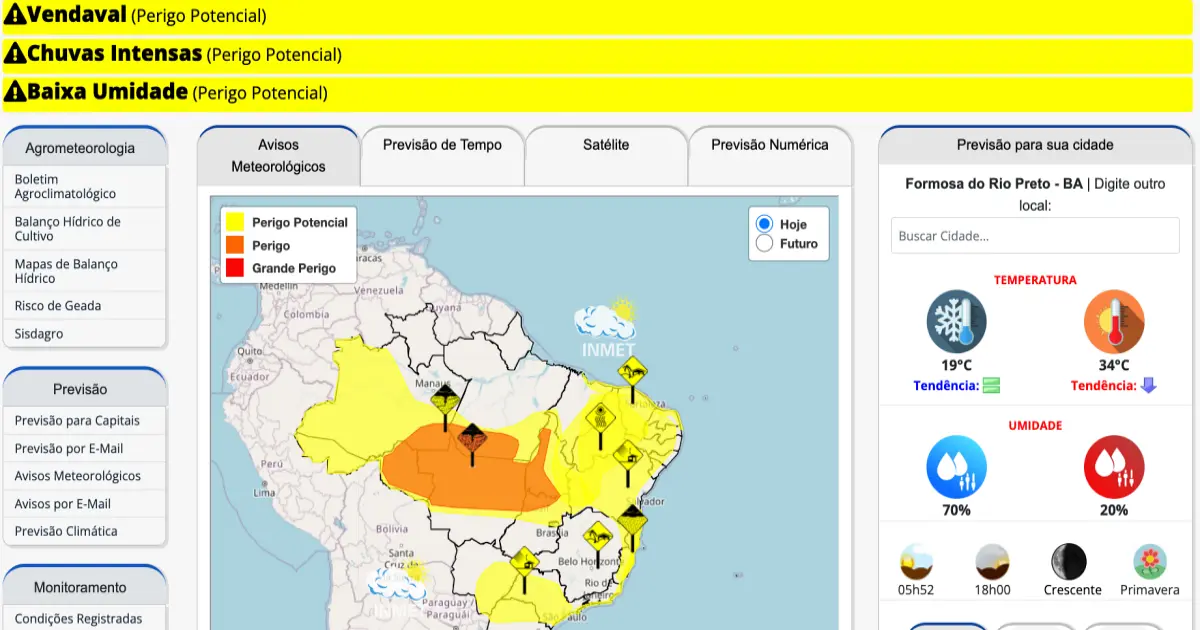Click the warning triangle beside Chuvas Intensas

(x=15, y=53)
